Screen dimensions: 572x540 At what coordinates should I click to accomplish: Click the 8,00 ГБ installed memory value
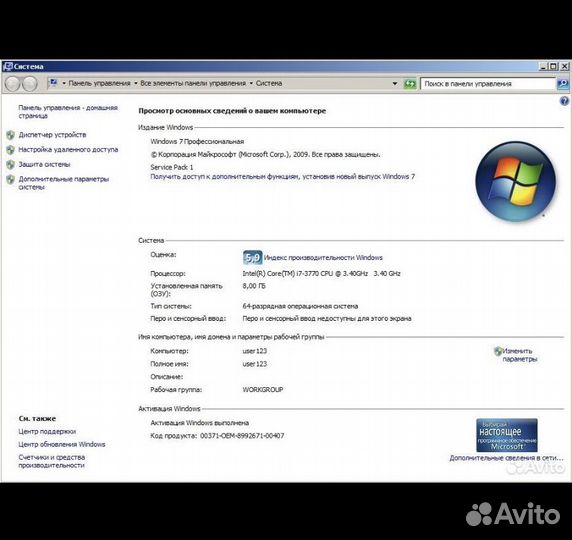coord(254,286)
